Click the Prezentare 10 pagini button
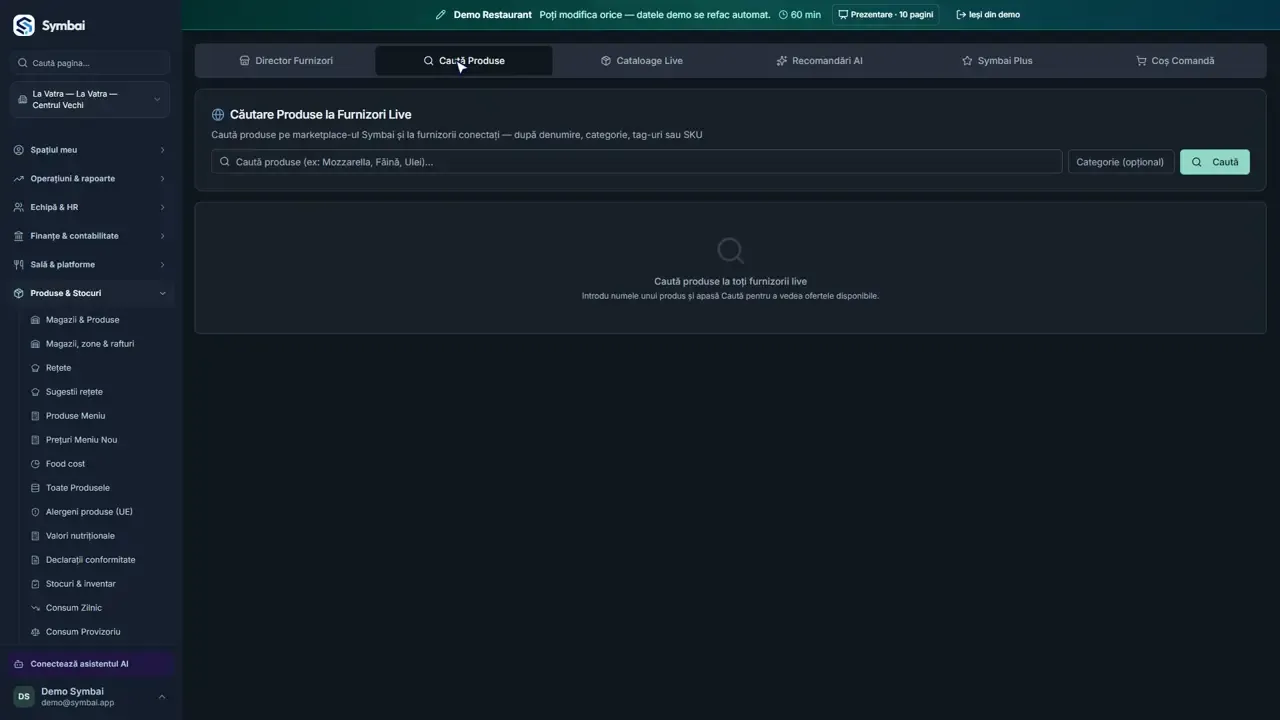 [886, 15]
